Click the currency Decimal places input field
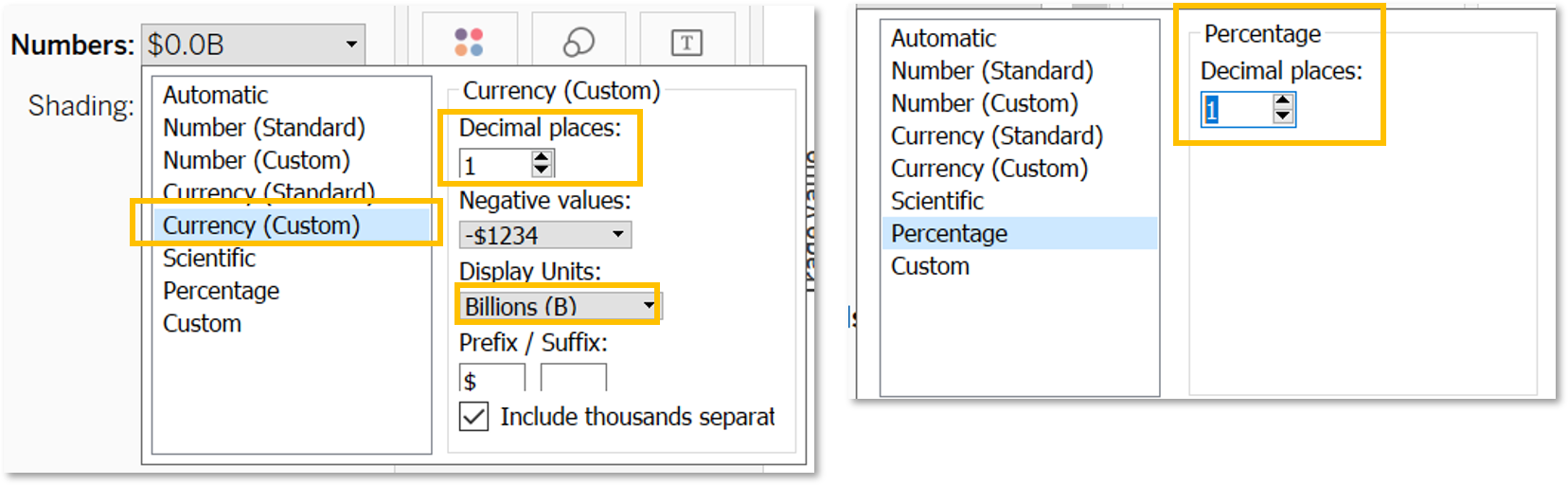Screen dimensions: 1568x485 493,165
